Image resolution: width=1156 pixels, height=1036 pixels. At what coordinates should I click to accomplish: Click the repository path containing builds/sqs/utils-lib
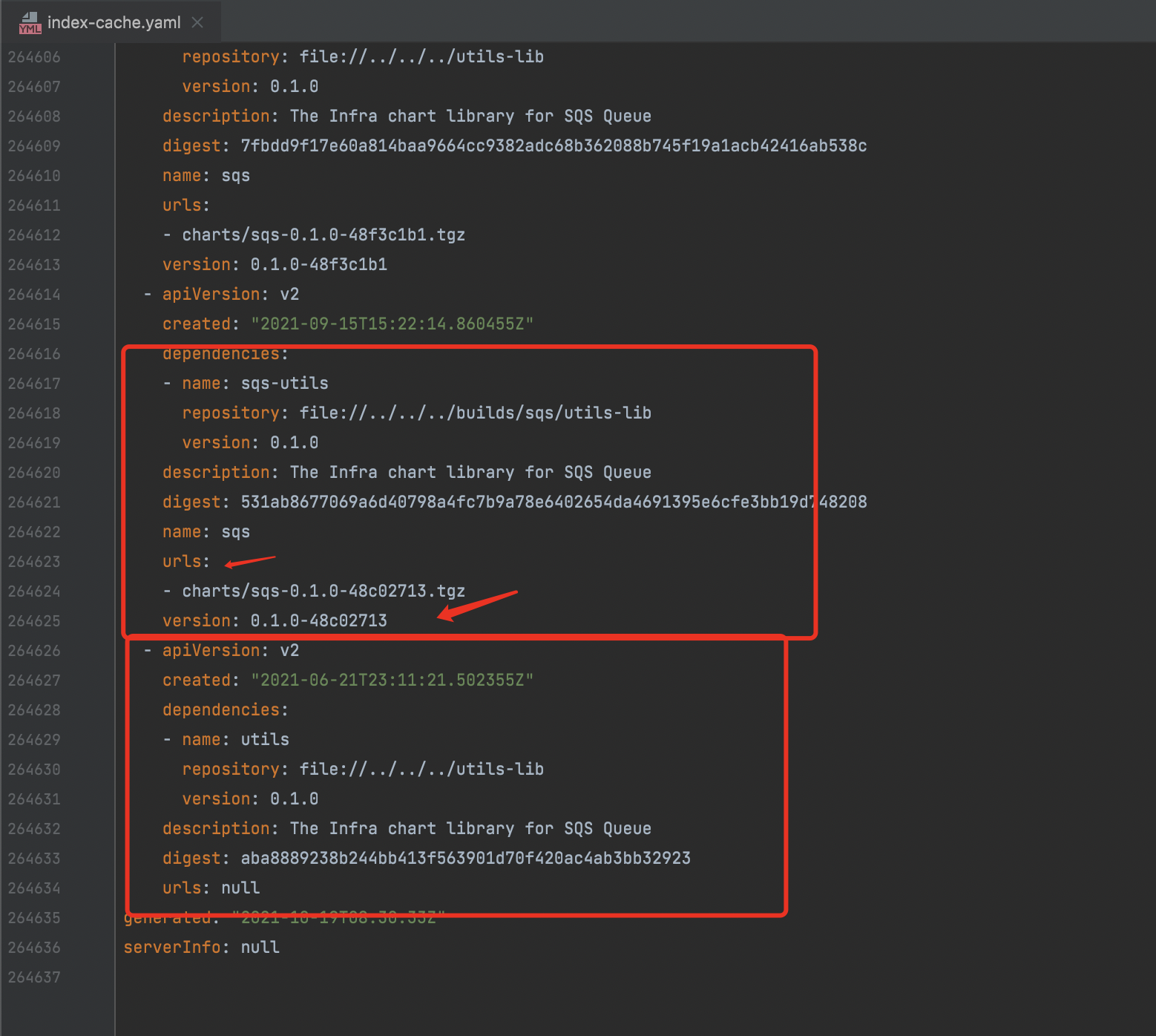coord(475,413)
